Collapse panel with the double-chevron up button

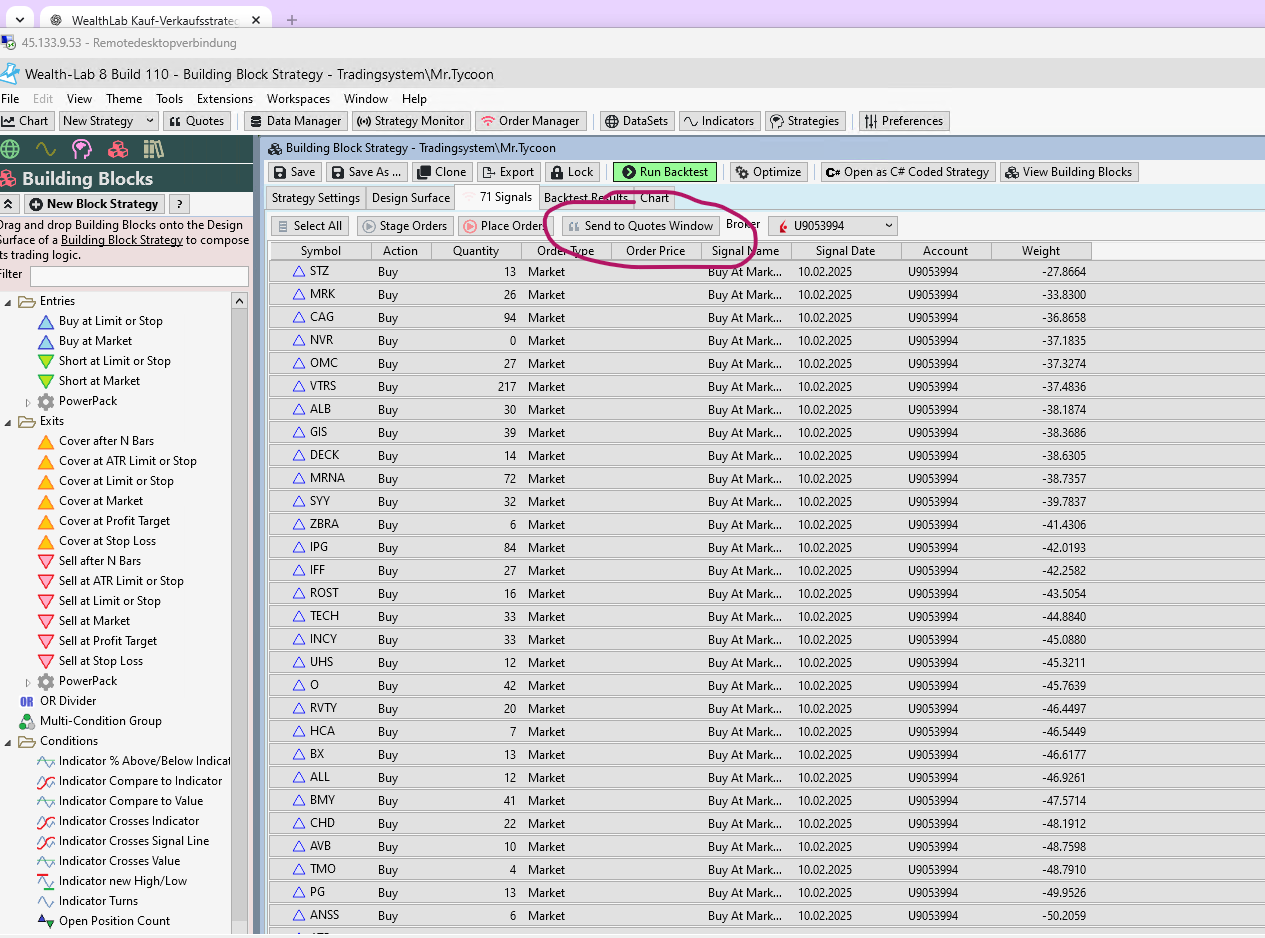tap(9, 204)
